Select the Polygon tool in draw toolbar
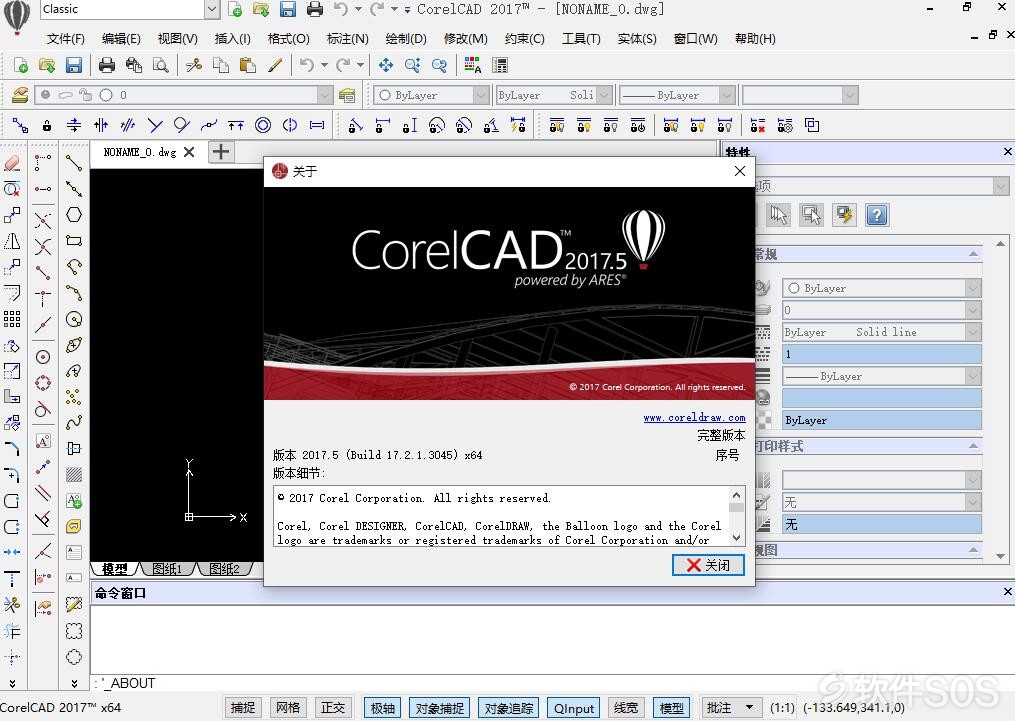Viewport: 1015px width, 721px height. coord(74,215)
